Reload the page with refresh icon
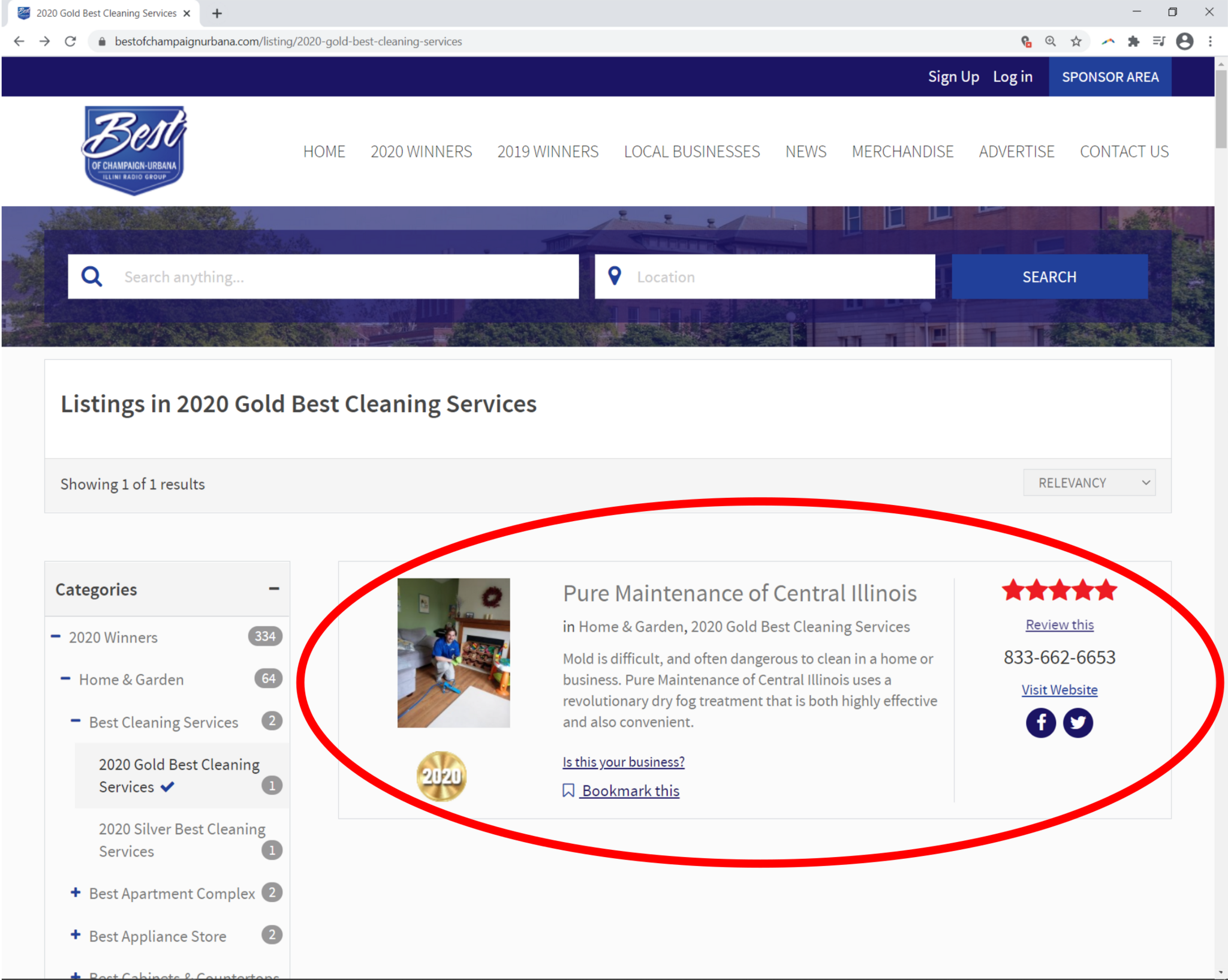Viewport: 1228px width, 980px height. point(71,41)
